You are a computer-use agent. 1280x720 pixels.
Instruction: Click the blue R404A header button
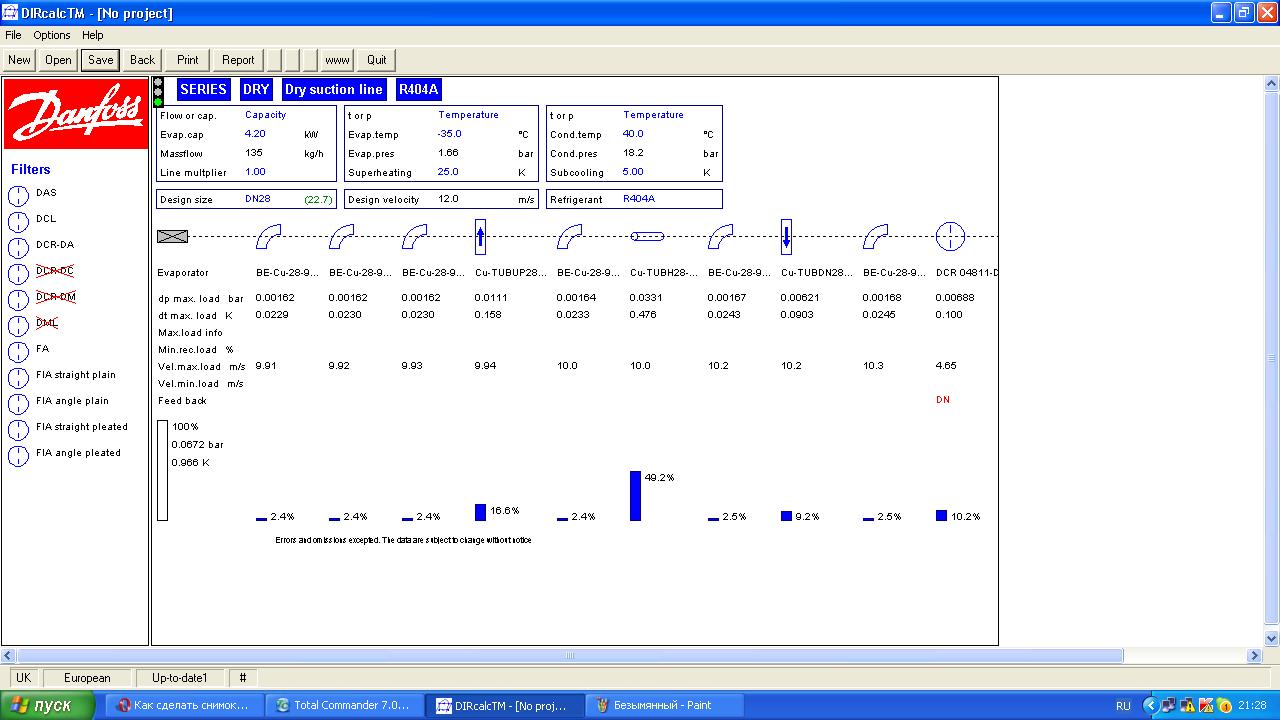coord(419,89)
